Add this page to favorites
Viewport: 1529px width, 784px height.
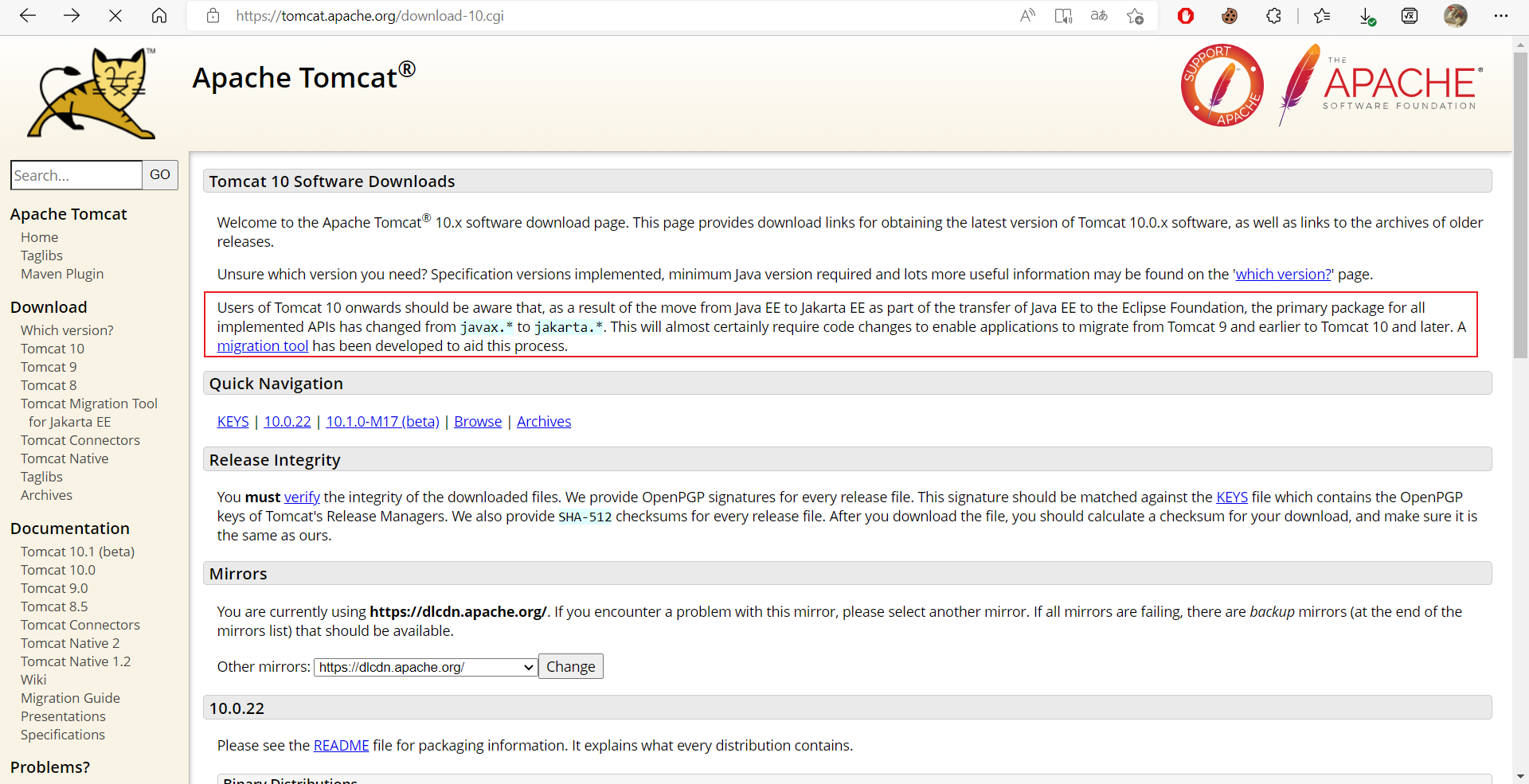(1136, 16)
